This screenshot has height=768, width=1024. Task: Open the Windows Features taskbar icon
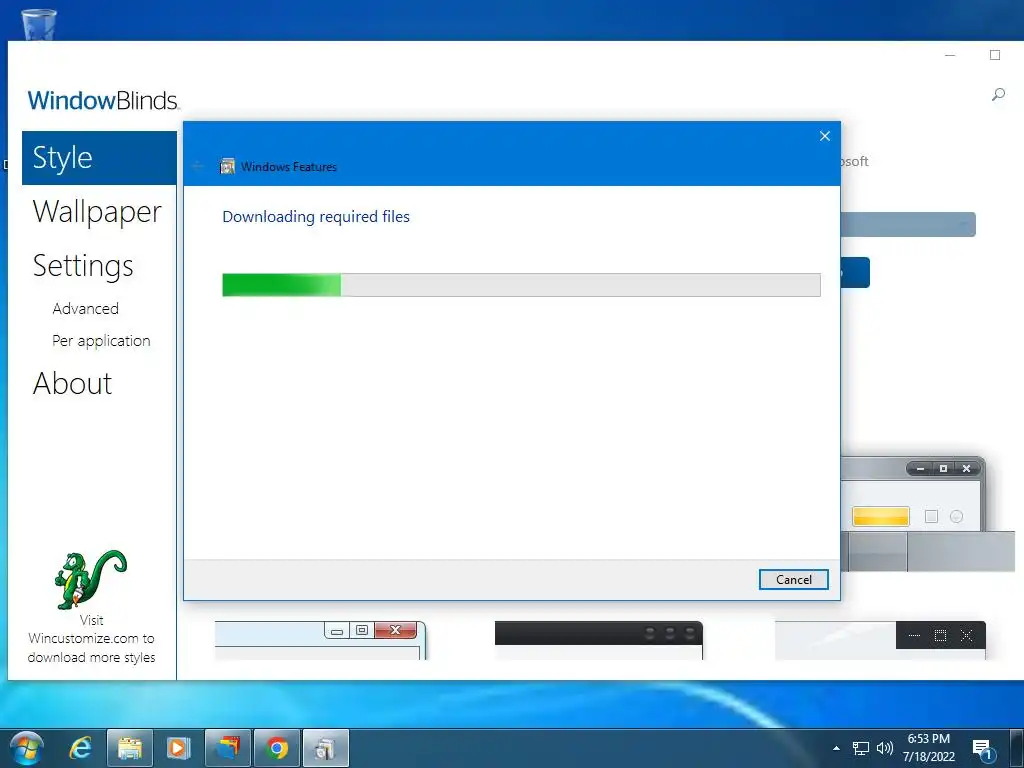coord(326,748)
